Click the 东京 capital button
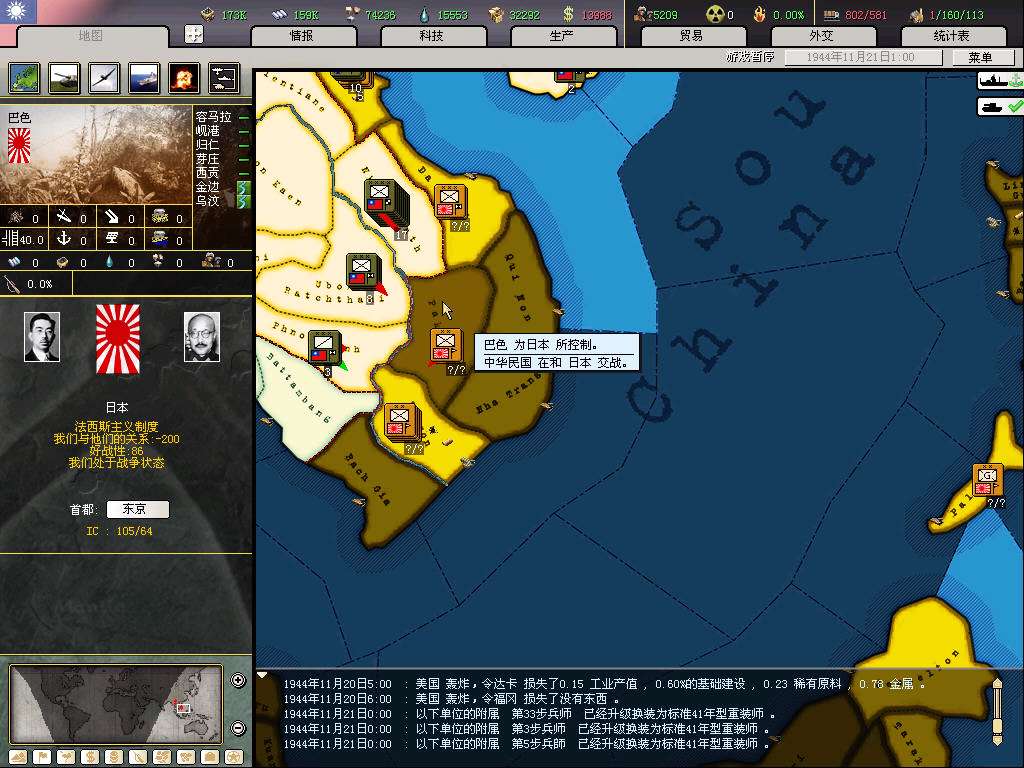This screenshot has width=1024, height=768. coord(137,509)
